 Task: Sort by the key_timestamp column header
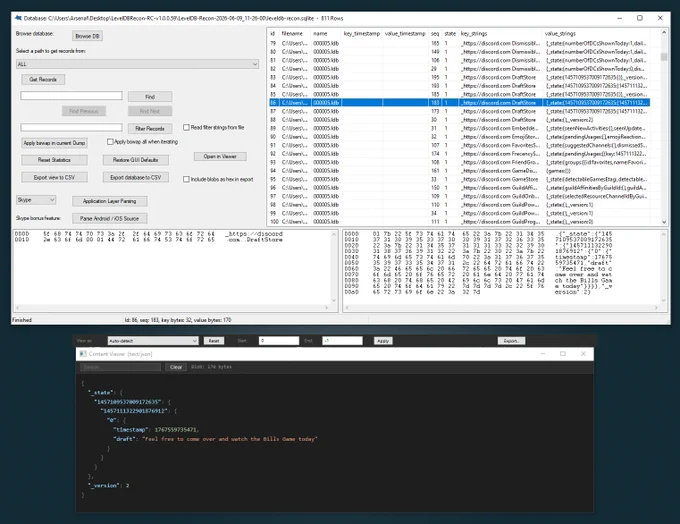point(362,33)
